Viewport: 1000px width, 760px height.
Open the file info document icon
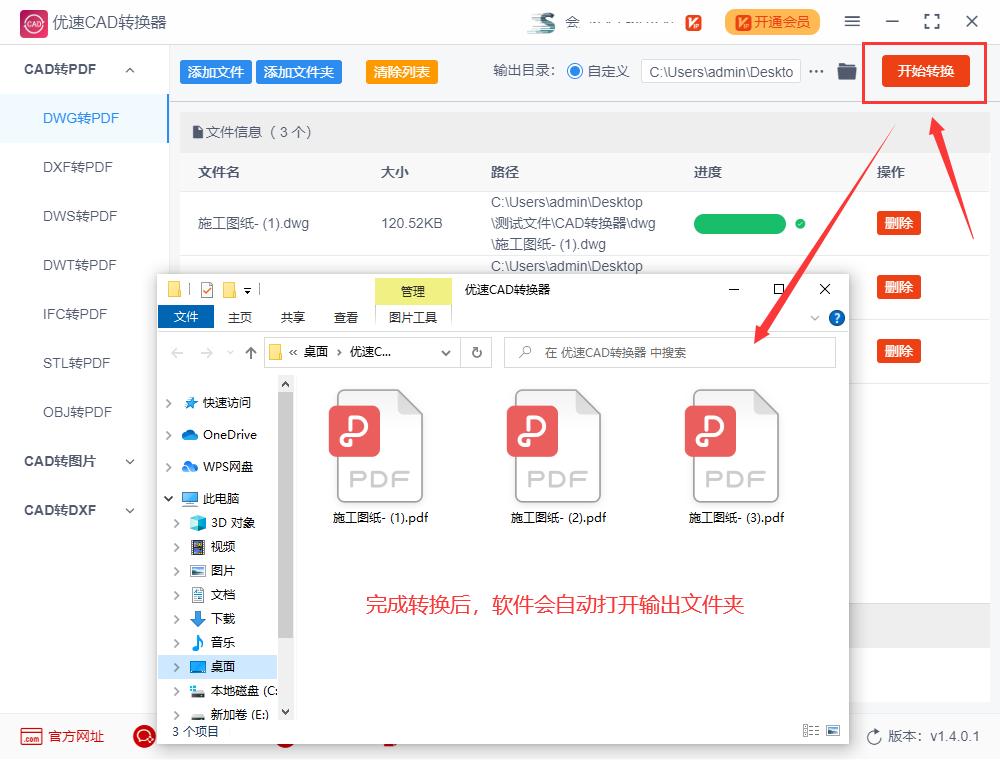click(200, 131)
